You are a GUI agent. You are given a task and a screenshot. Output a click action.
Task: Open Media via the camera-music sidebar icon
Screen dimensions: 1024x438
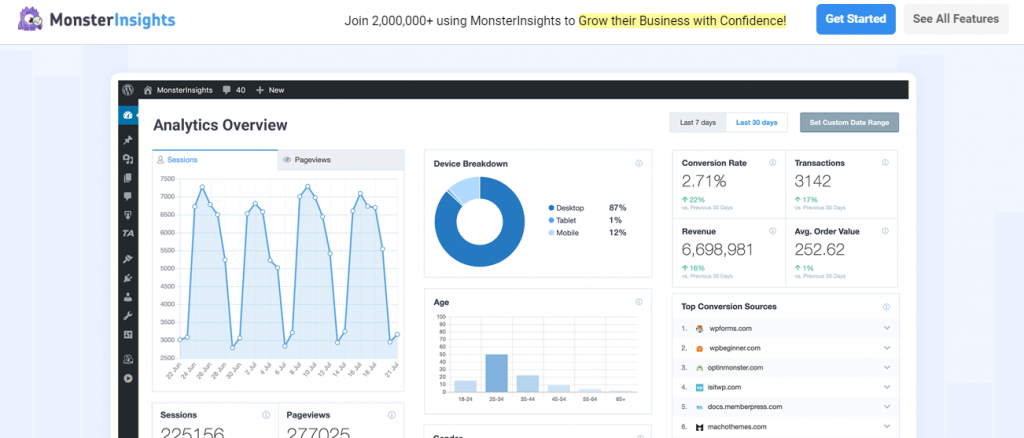pyautogui.click(x=128, y=159)
